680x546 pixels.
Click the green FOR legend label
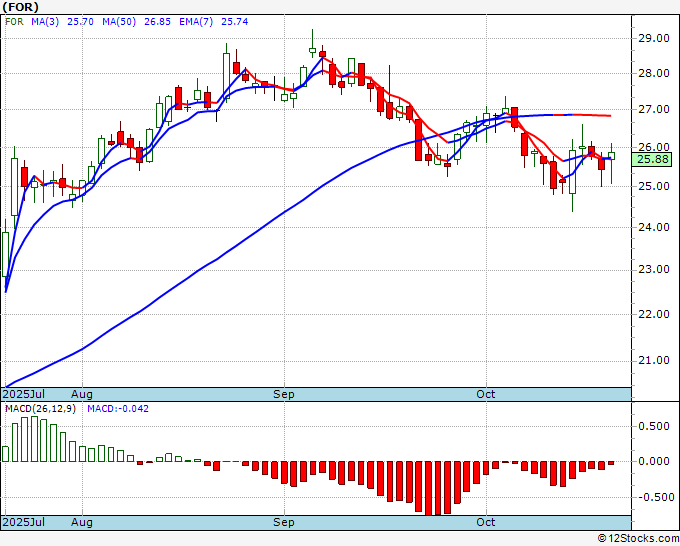tap(14, 21)
